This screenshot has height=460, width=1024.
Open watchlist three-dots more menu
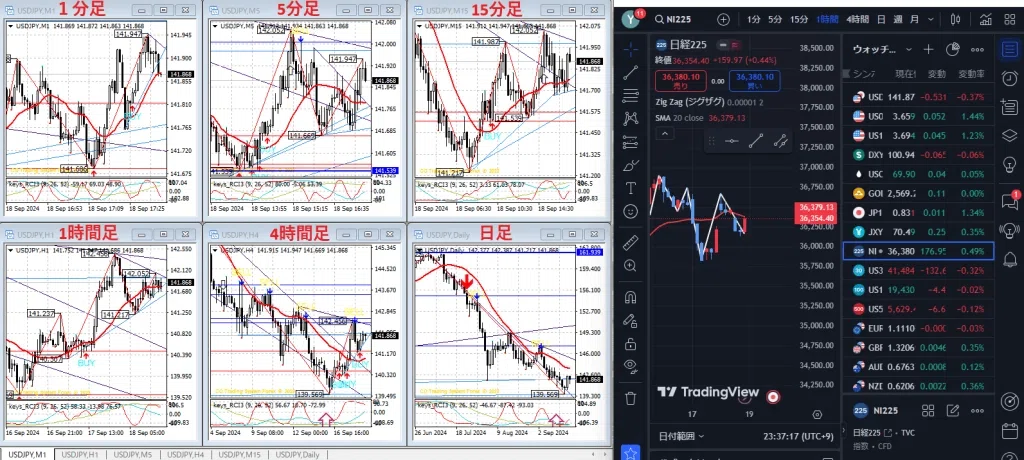[x=977, y=49]
